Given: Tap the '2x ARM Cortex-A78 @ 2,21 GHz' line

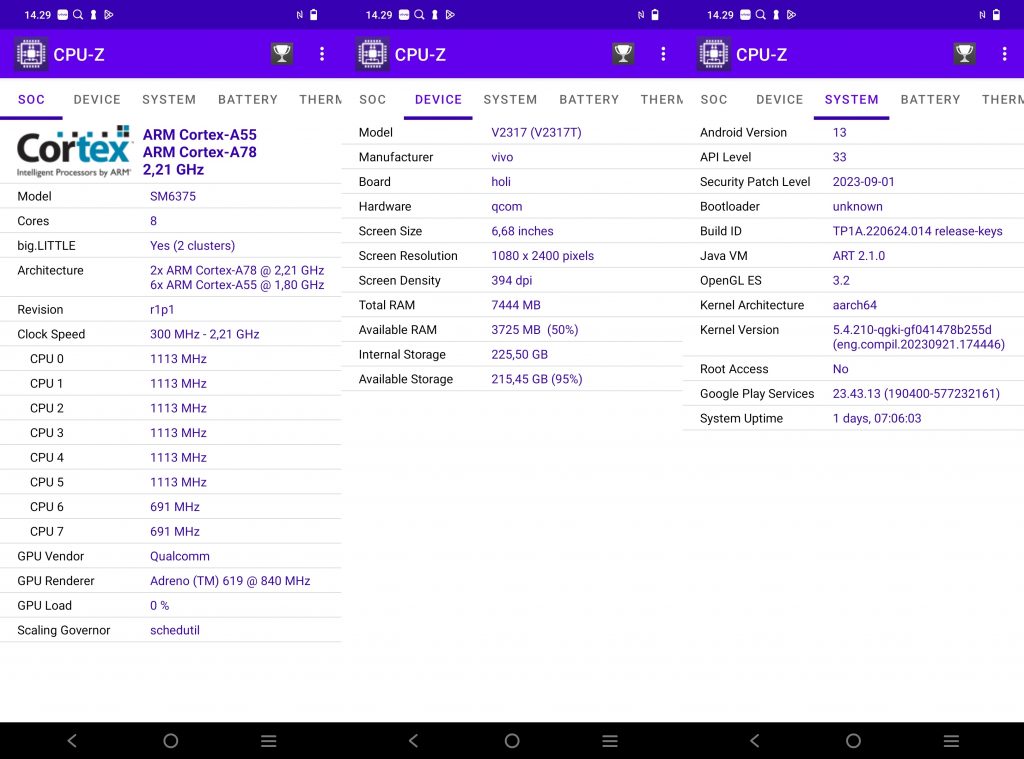Looking at the screenshot, I should coord(237,270).
